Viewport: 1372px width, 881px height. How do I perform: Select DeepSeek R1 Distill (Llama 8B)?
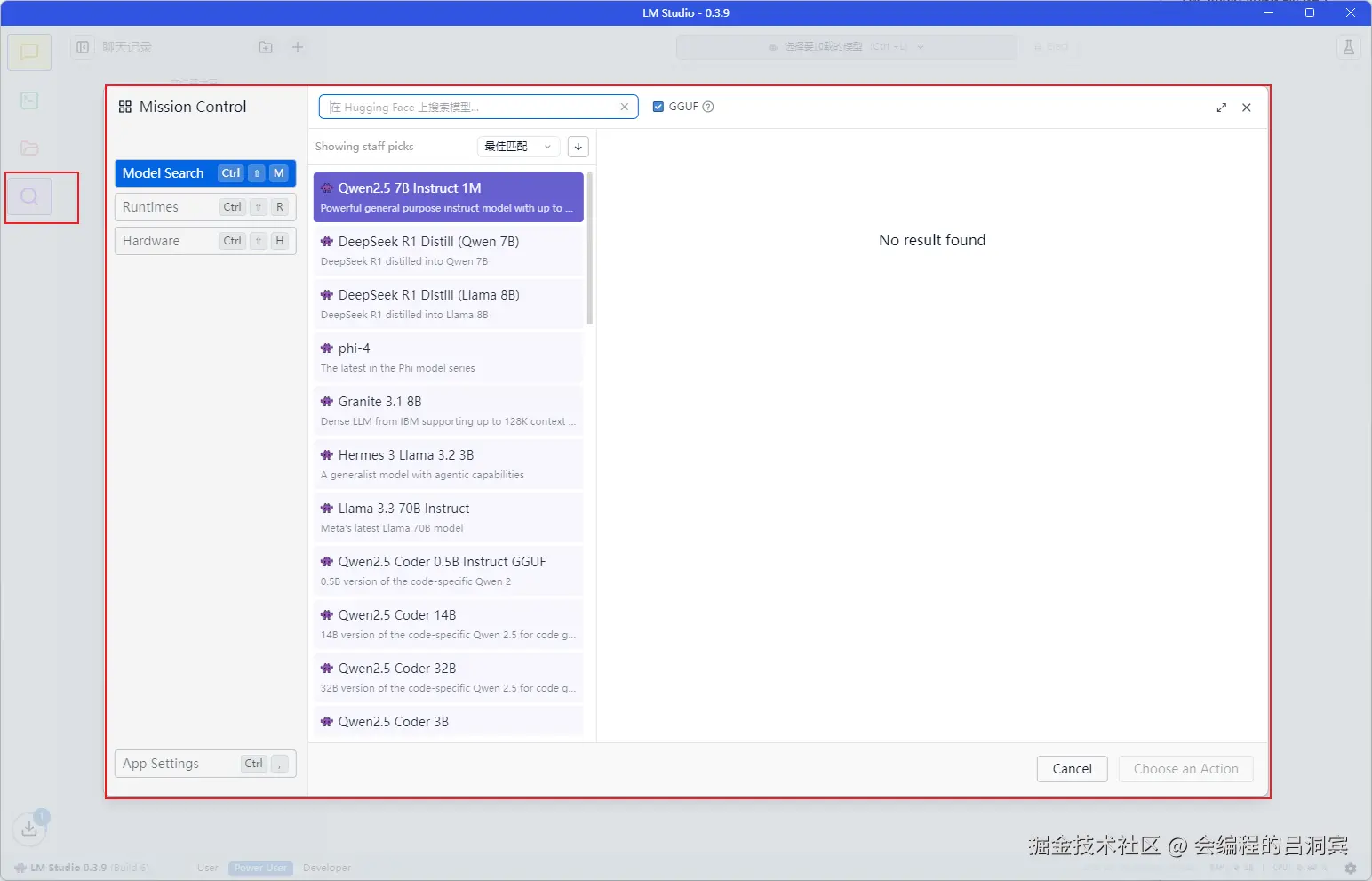pos(449,304)
